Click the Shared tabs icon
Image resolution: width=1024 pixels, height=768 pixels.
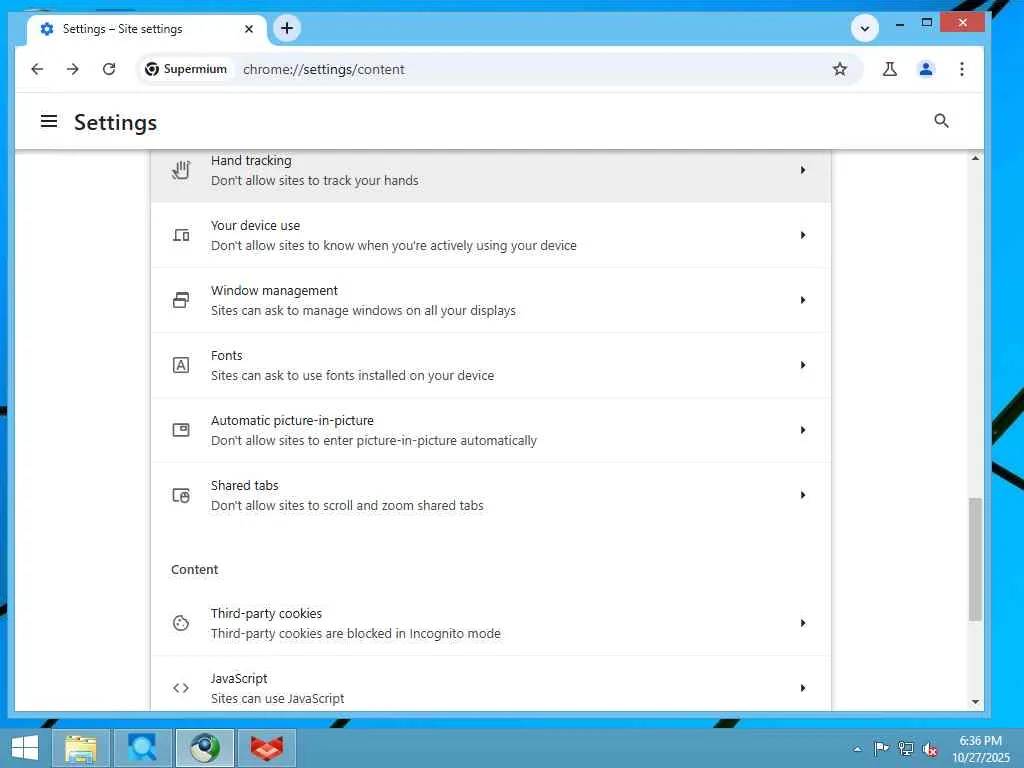tap(181, 495)
